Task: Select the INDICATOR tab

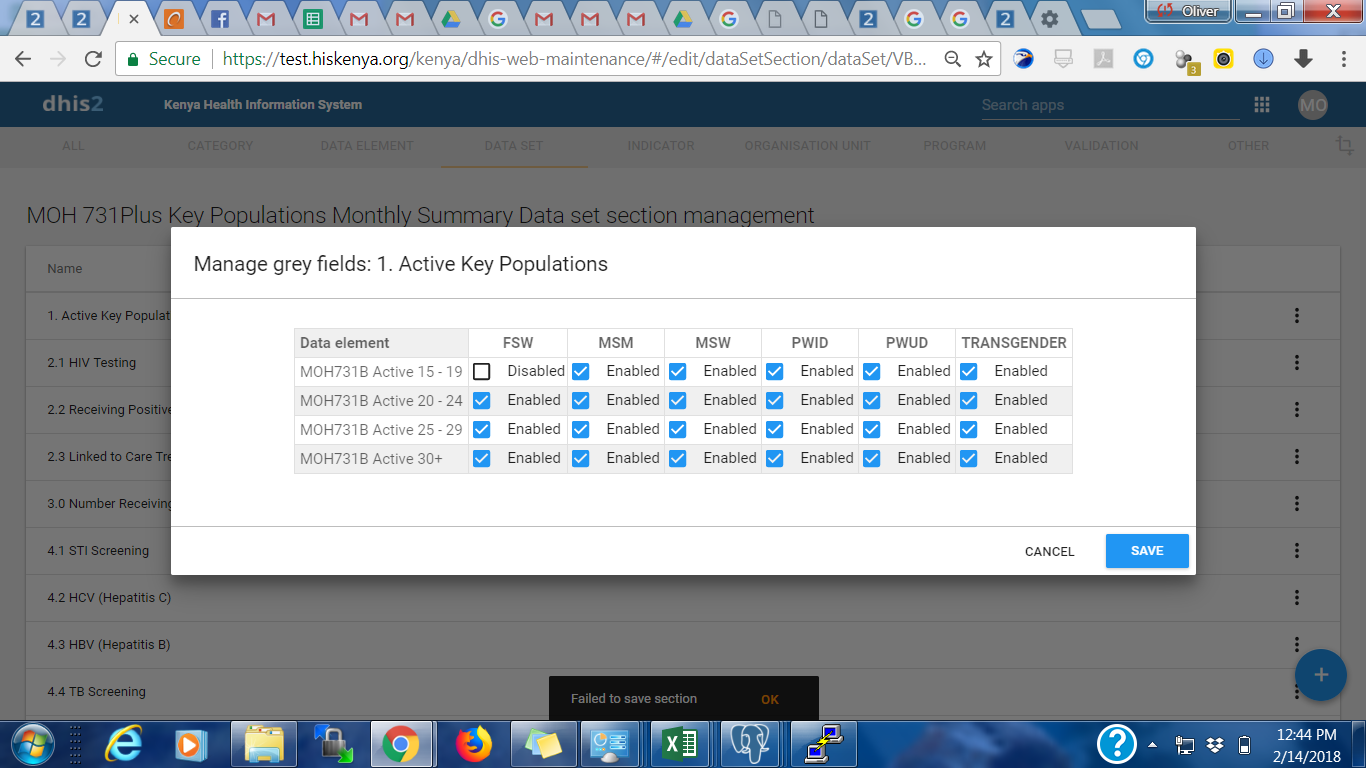Action: [x=661, y=146]
